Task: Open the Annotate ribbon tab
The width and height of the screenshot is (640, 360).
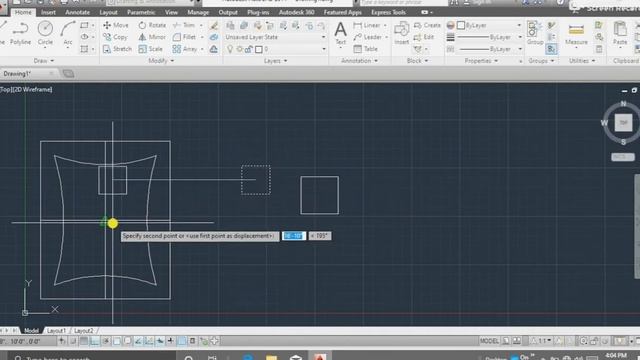Action: click(x=78, y=12)
